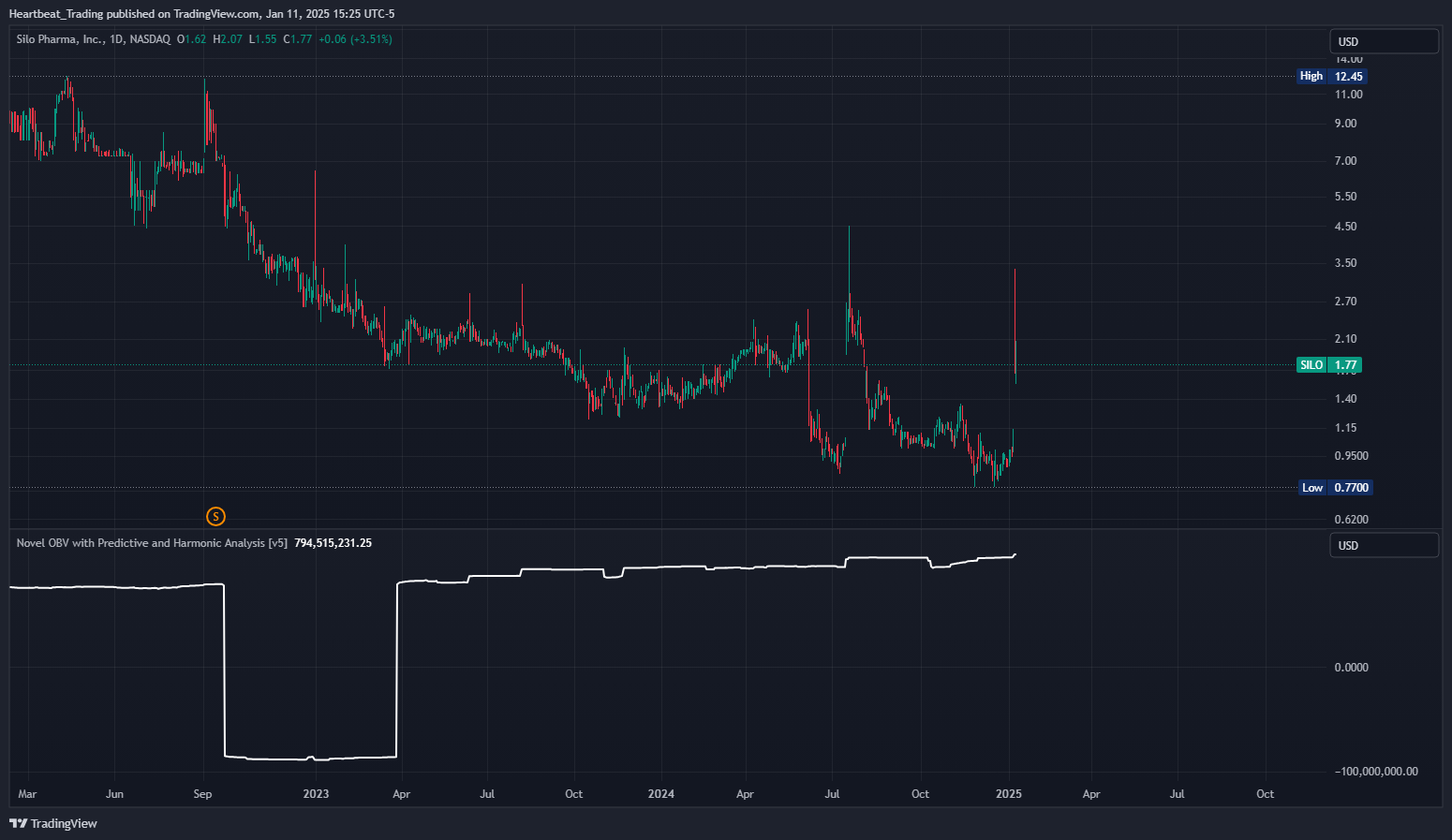Image resolution: width=1452 pixels, height=840 pixels.
Task: Click the 4.50 price axis label
Action: click(1346, 227)
